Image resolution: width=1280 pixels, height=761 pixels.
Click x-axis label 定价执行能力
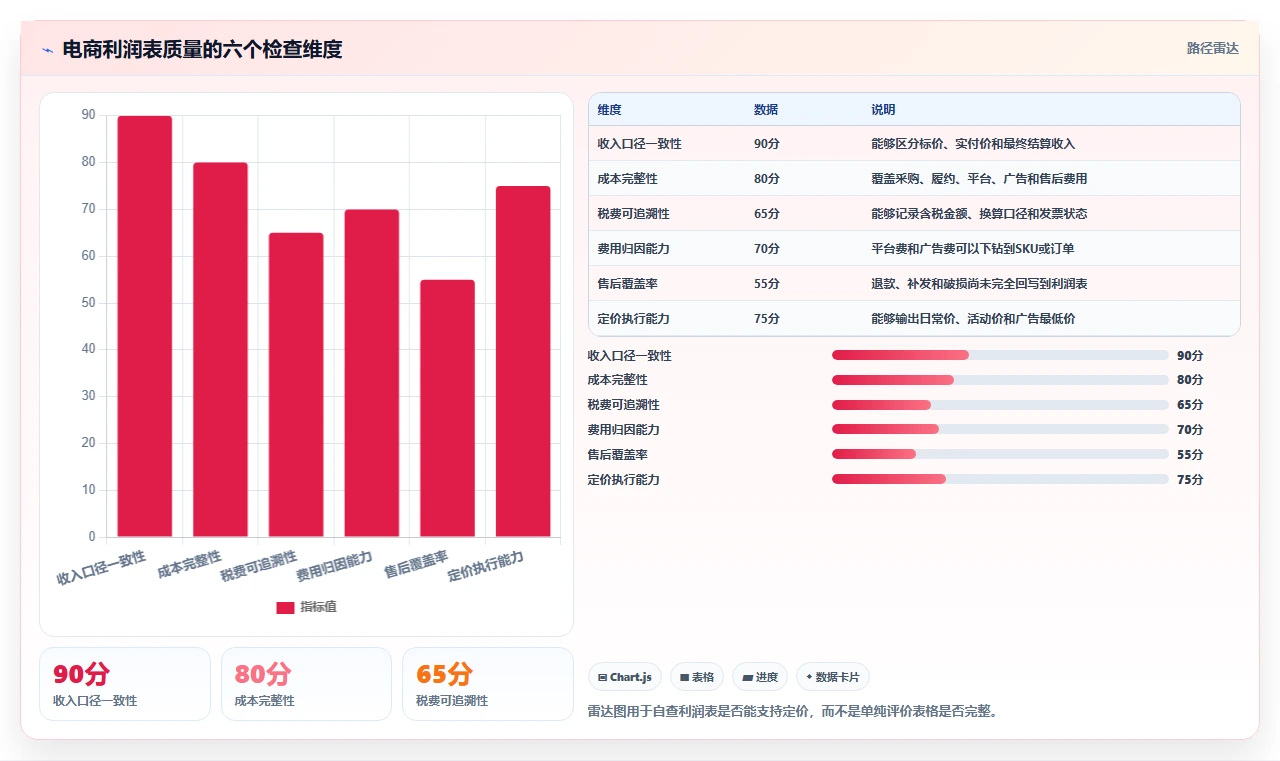tap(486, 565)
